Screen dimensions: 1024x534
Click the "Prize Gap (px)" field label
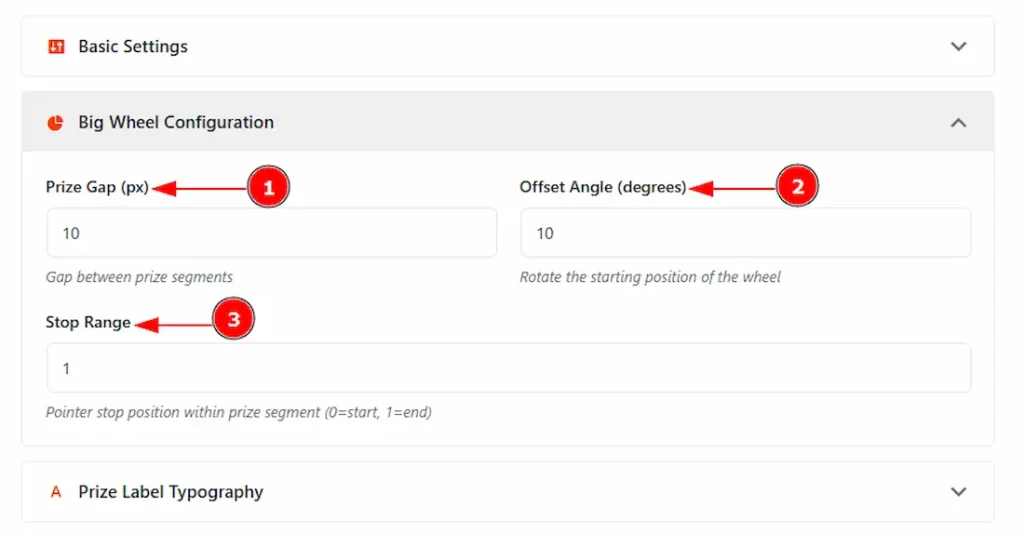click(x=97, y=187)
